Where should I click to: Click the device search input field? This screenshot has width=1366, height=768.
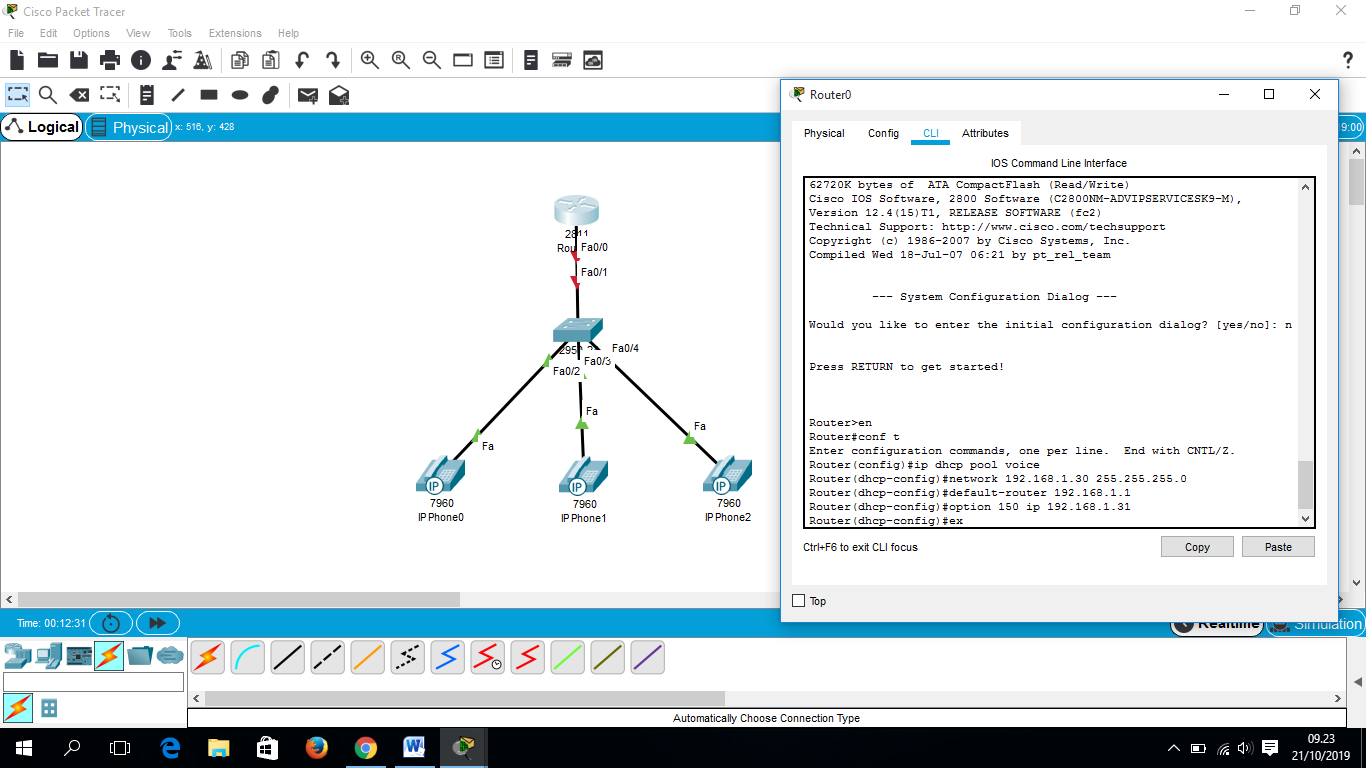pyautogui.click(x=93, y=682)
